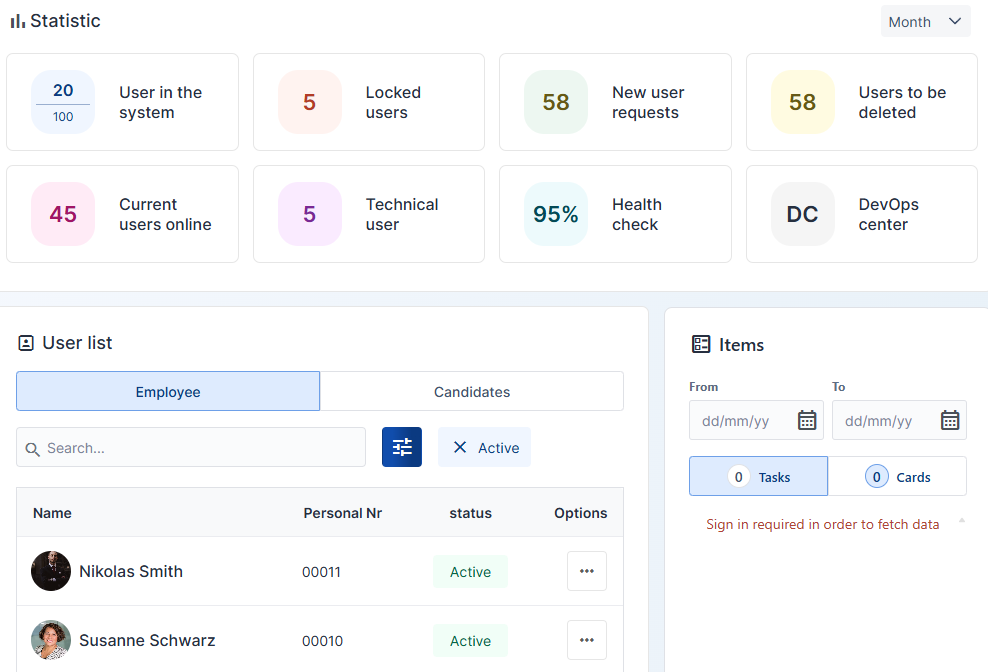Click the Health check 95% badge
Image resolution: width=988 pixels, height=672 pixels.
(x=556, y=214)
